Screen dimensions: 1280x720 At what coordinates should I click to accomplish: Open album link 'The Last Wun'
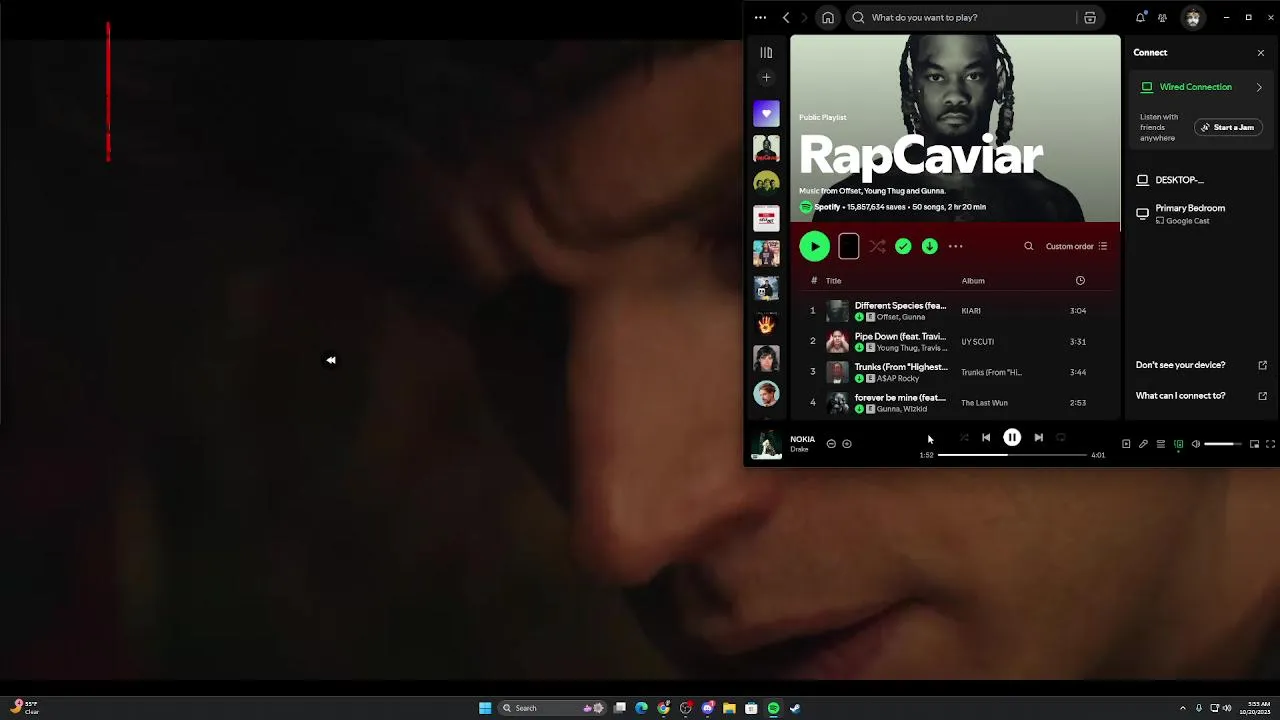click(x=984, y=403)
